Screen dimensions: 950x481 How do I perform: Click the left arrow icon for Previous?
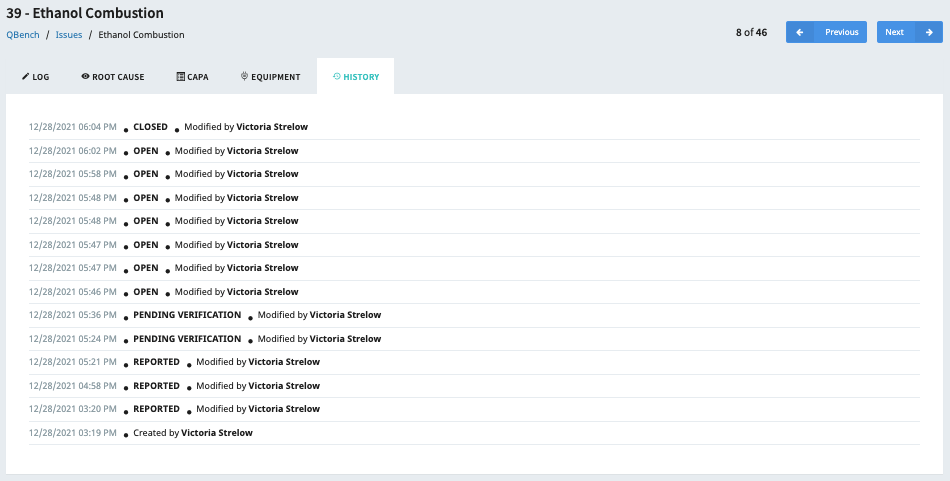pos(800,32)
